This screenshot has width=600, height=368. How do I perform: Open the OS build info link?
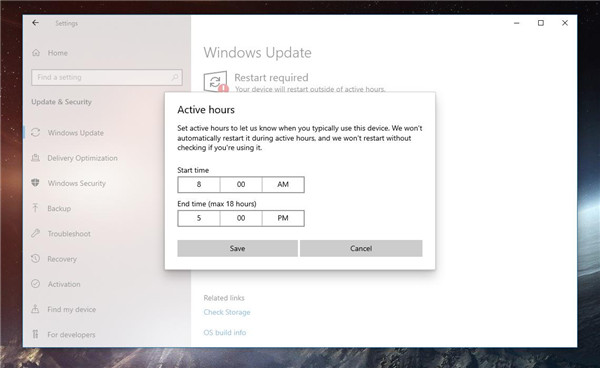point(225,332)
